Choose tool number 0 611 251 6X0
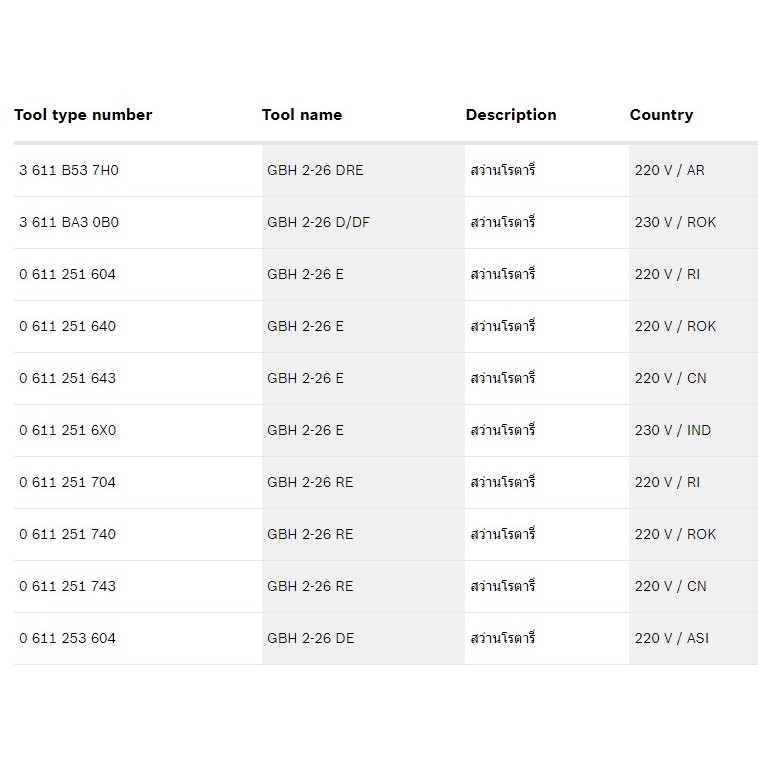Image resolution: width=758 pixels, height=758 pixels. click(x=68, y=430)
